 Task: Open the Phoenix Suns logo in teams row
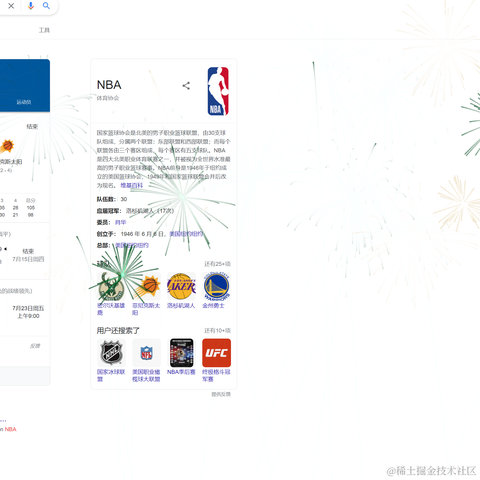click(146, 286)
